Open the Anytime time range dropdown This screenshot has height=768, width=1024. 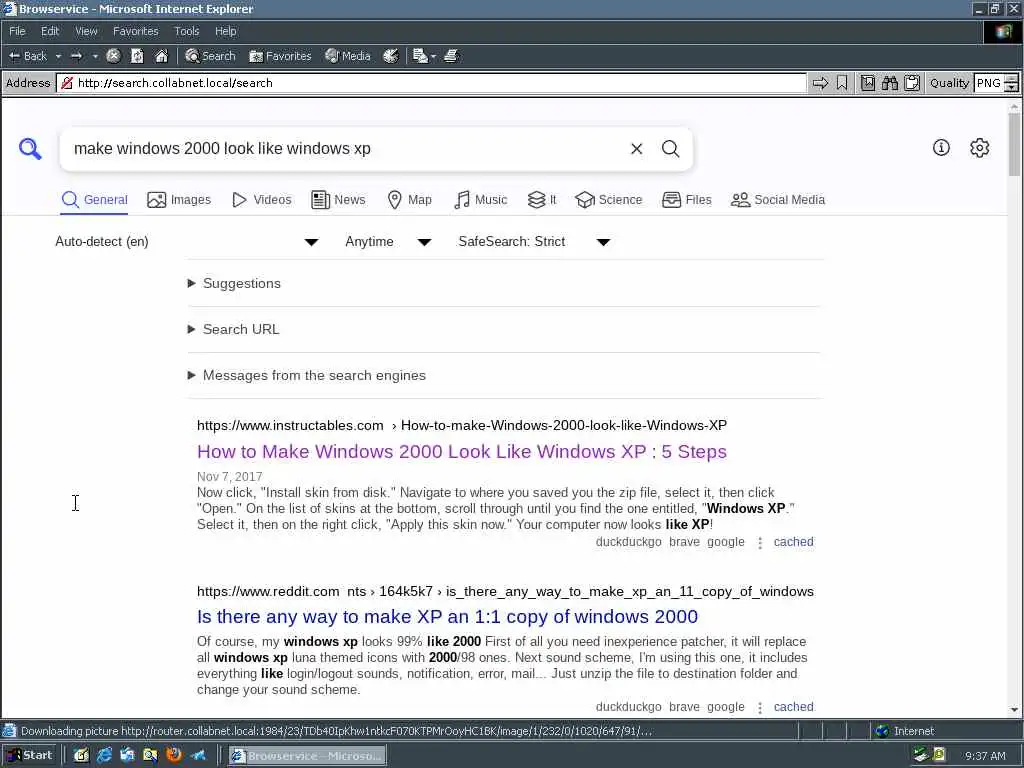pos(388,242)
